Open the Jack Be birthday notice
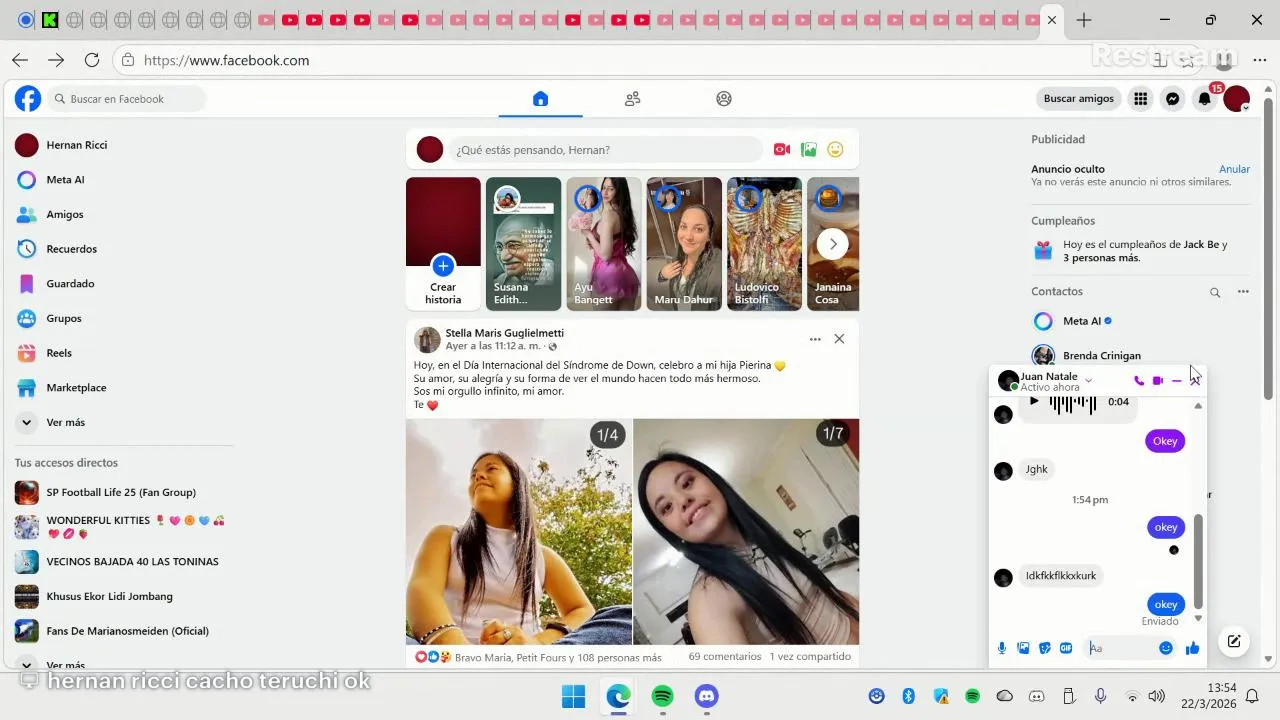1280x720 pixels. point(1140,250)
